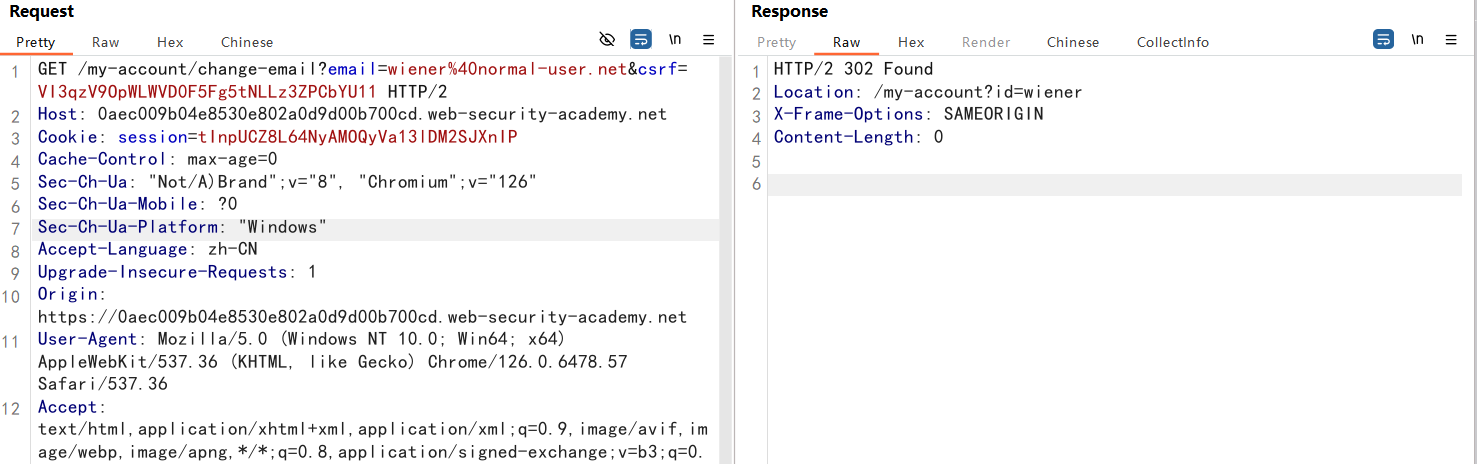The height and width of the screenshot is (464, 1477).
Task: Open the CollectInfo tab in Response
Action: 1173,42
